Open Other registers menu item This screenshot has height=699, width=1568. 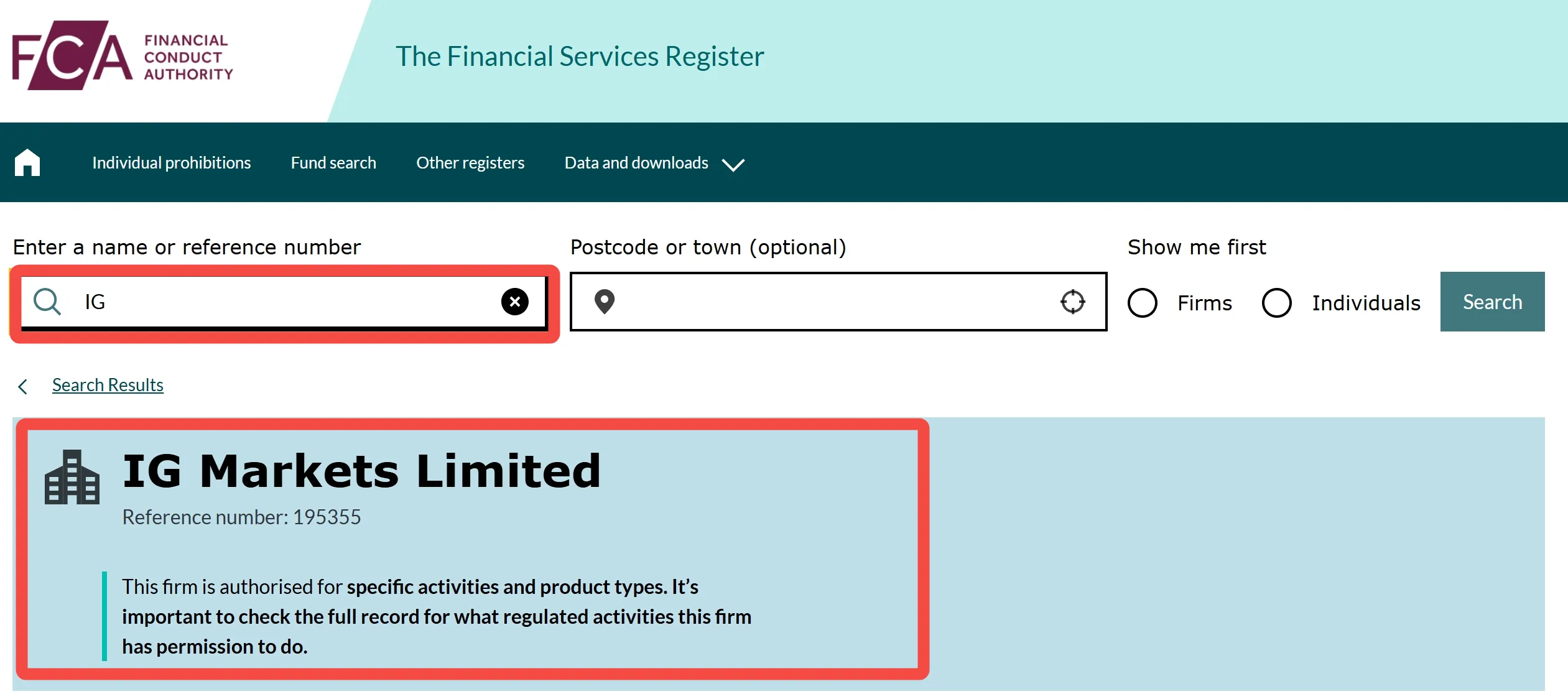[x=470, y=163]
